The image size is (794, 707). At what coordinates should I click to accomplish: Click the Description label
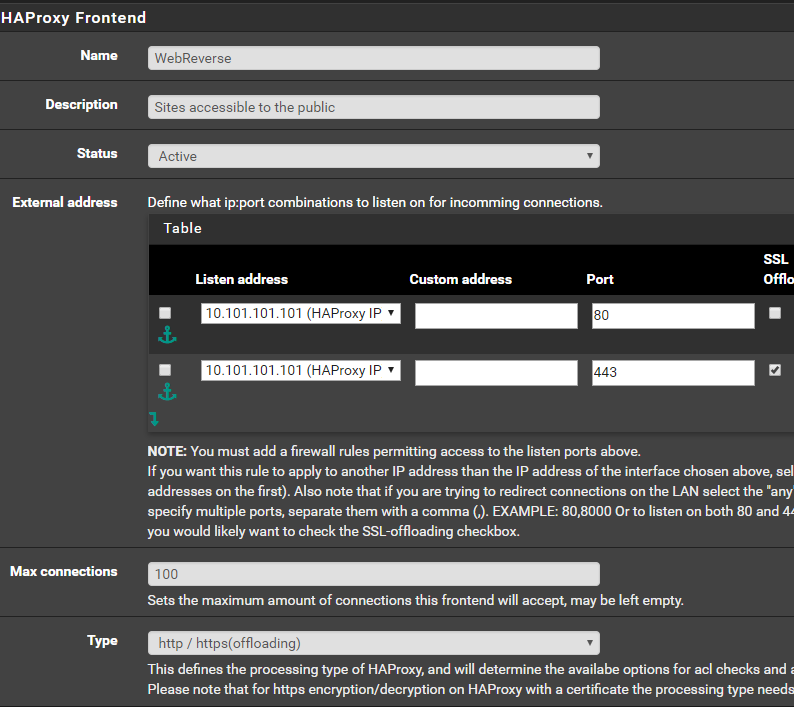pos(82,105)
